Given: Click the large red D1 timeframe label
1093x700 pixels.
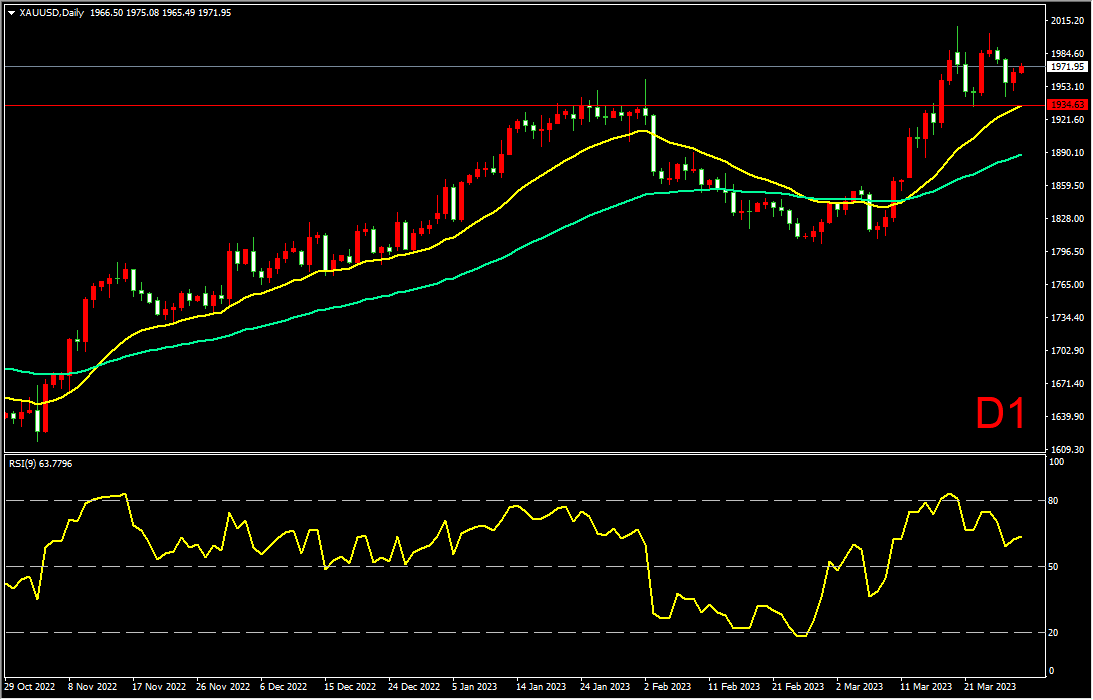Looking at the screenshot, I should click(1001, 415).
